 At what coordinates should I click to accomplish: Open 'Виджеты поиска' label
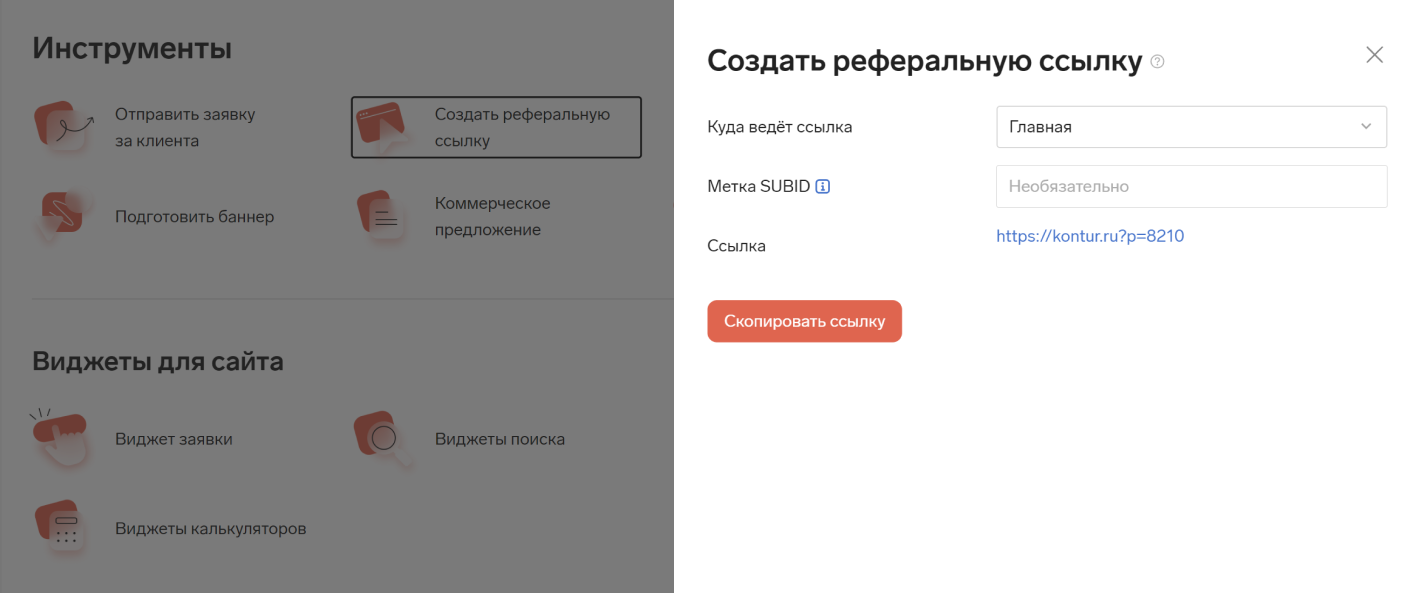500,439
